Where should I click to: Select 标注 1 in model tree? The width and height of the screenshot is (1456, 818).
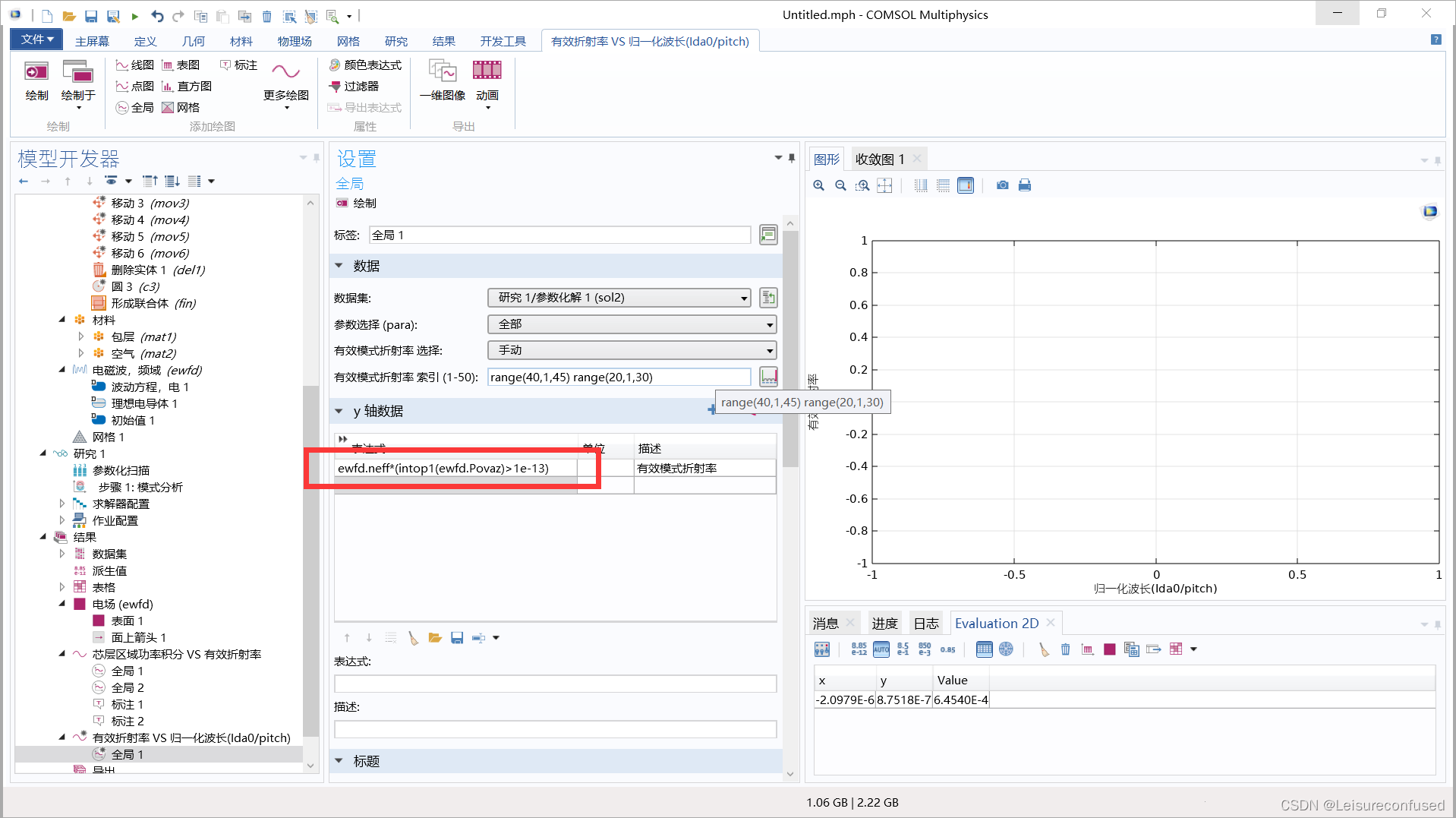coord(127,704)
